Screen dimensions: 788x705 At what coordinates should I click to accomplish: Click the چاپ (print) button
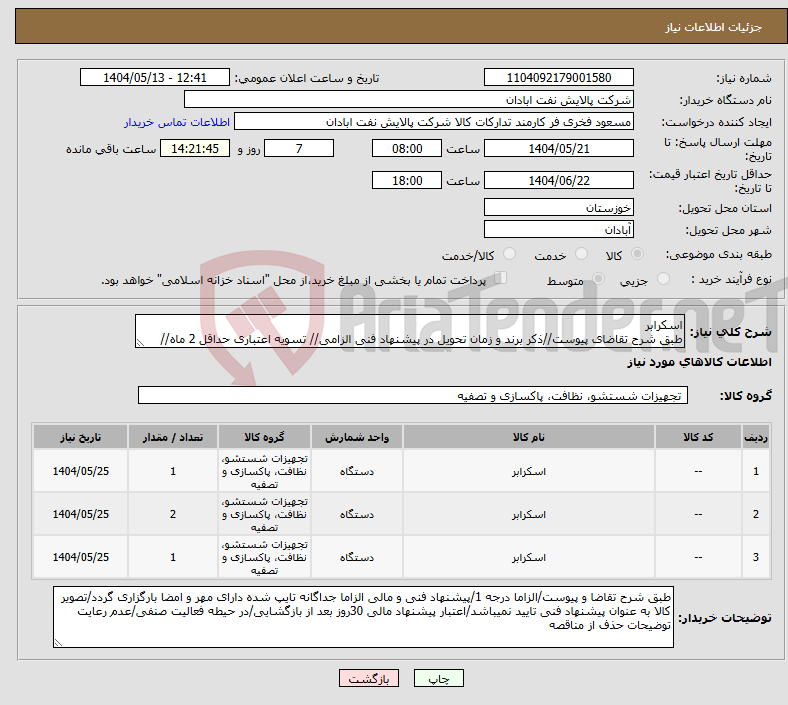click(x=438, y=678)
